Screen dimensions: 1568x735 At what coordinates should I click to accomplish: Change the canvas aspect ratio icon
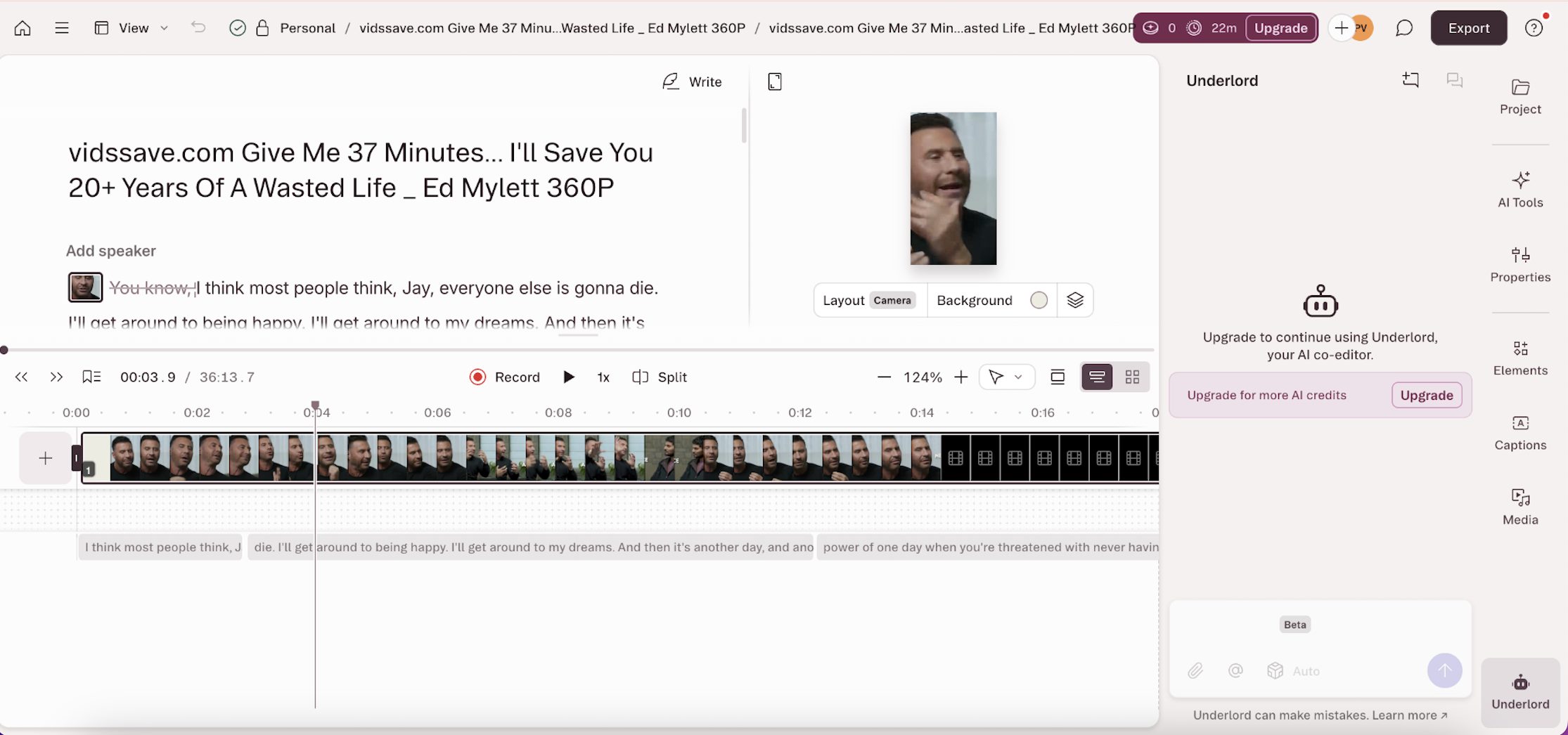point(774,82)
